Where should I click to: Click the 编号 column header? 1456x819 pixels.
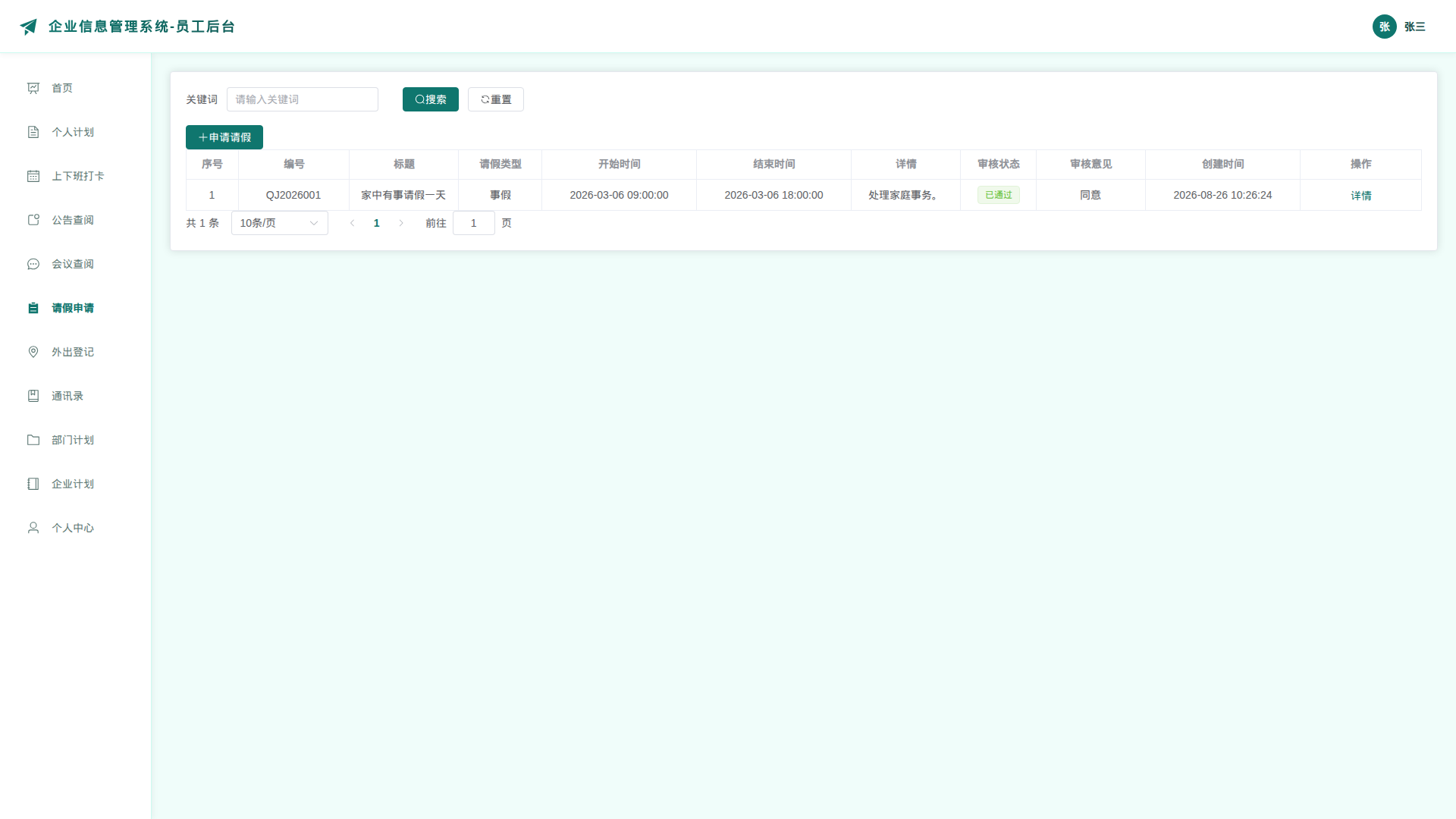294,164
